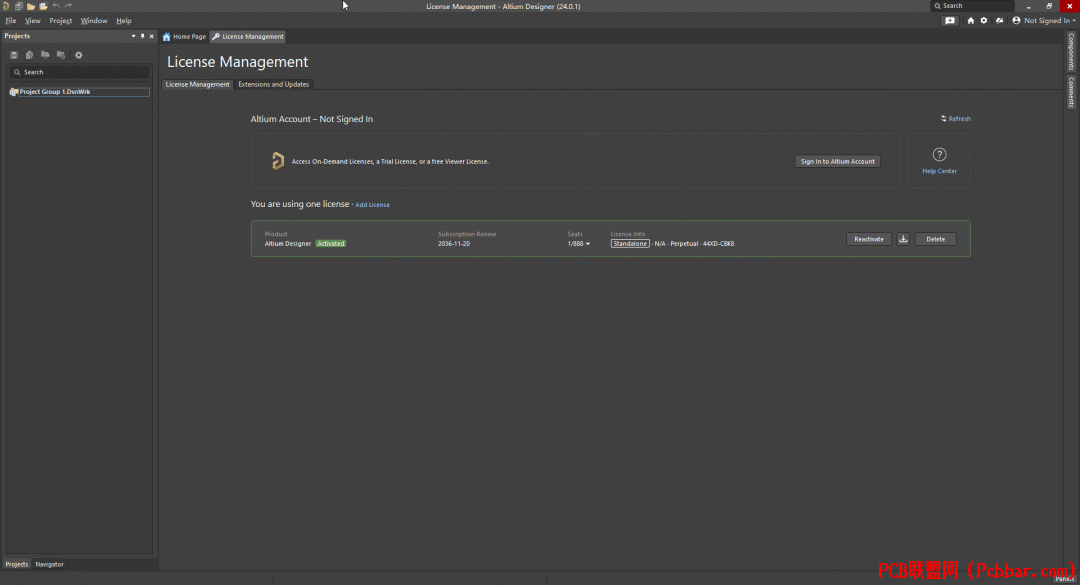Click the Altium logo icon in title bar
Image resolution: width=1080 pixels, height=585 pixels.
point(6,6)
